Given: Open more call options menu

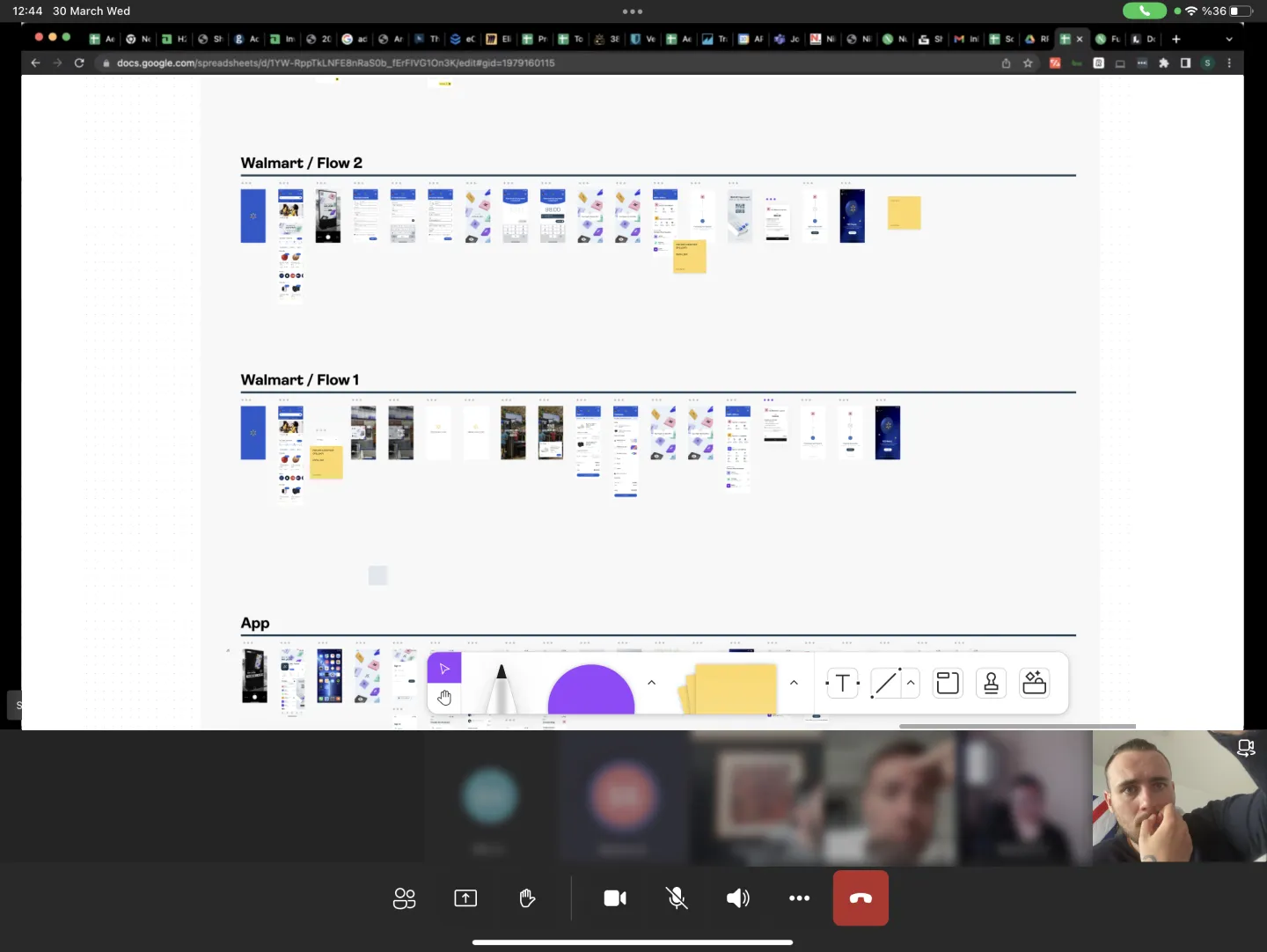Looking at the screenshot, I should (799, 898).
